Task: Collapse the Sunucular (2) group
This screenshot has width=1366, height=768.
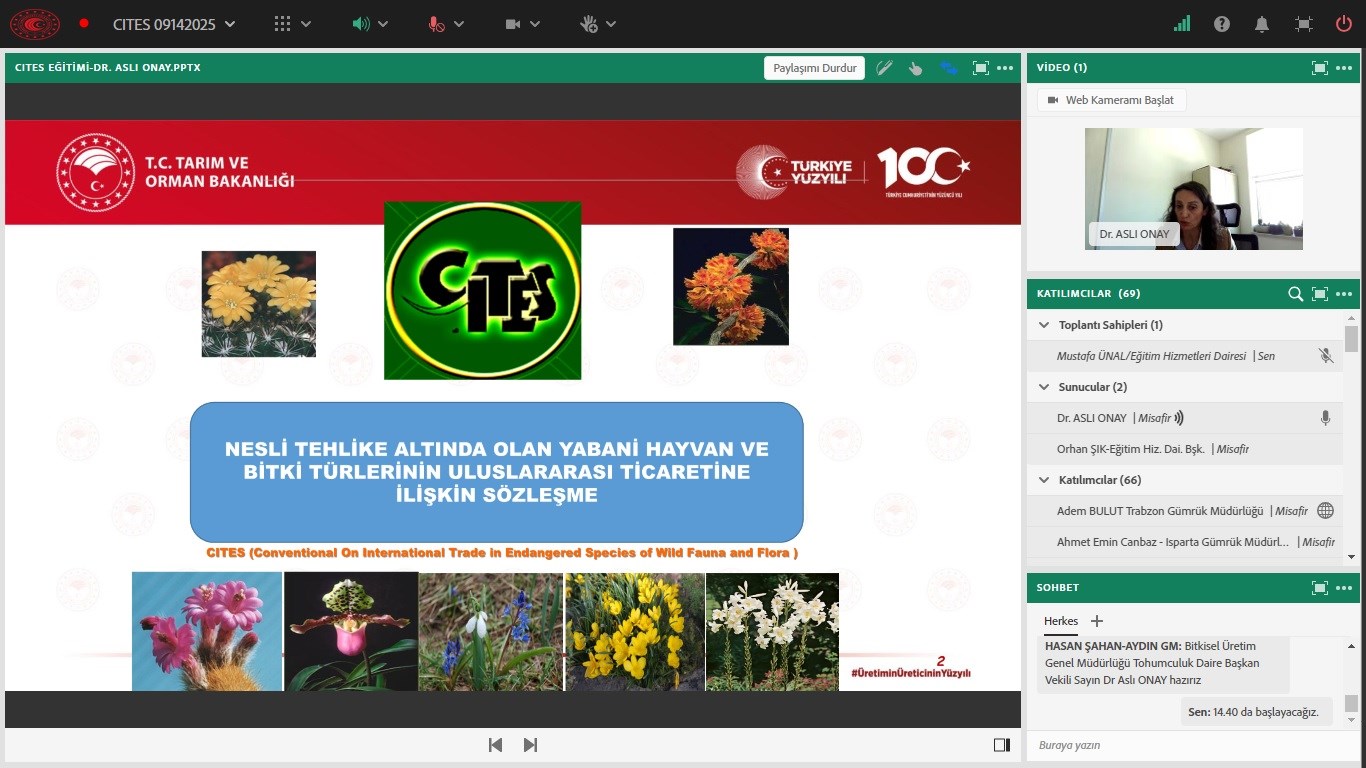Action: (x=1044, y=387)
